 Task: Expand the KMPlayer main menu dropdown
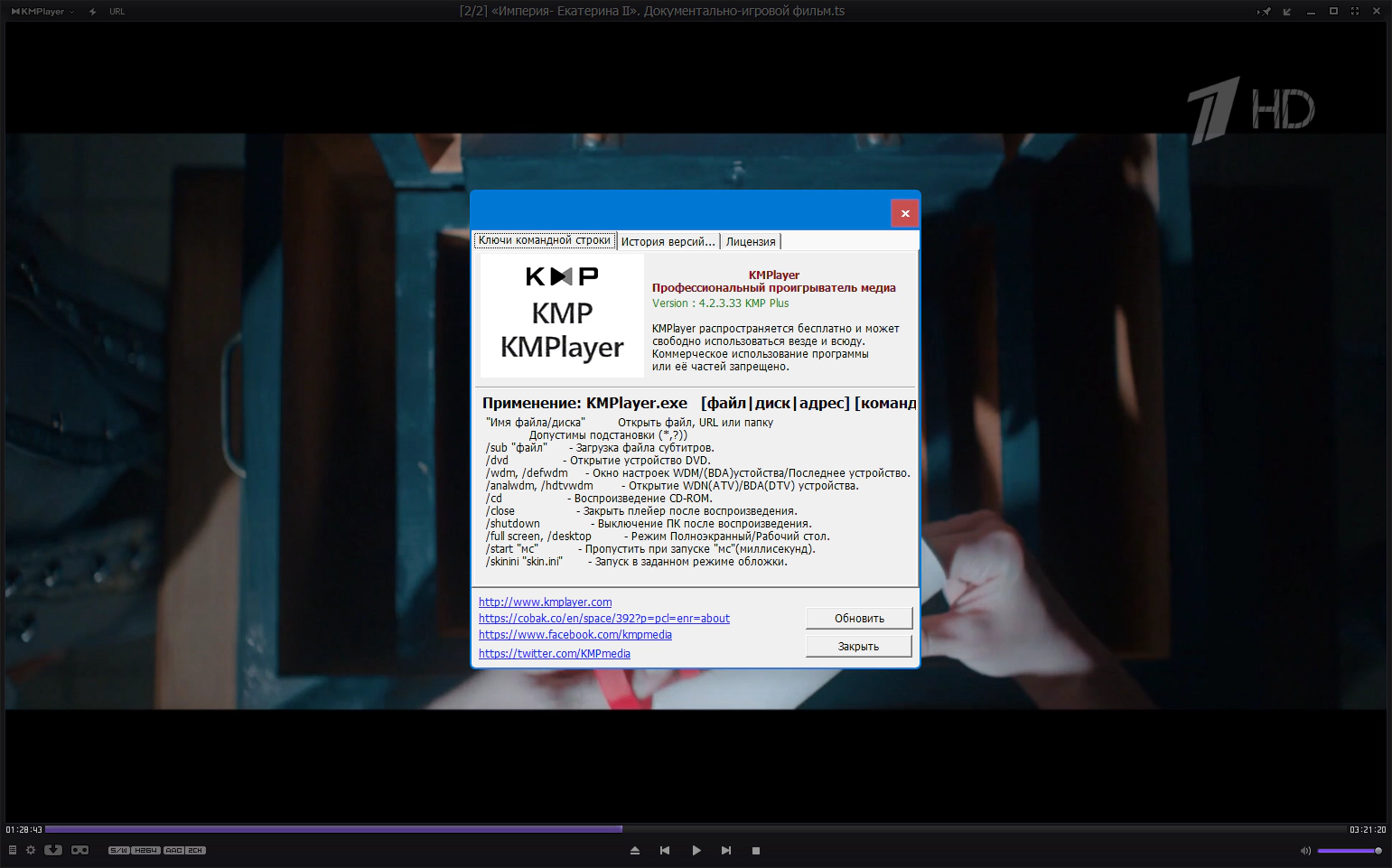pos(42,12)
